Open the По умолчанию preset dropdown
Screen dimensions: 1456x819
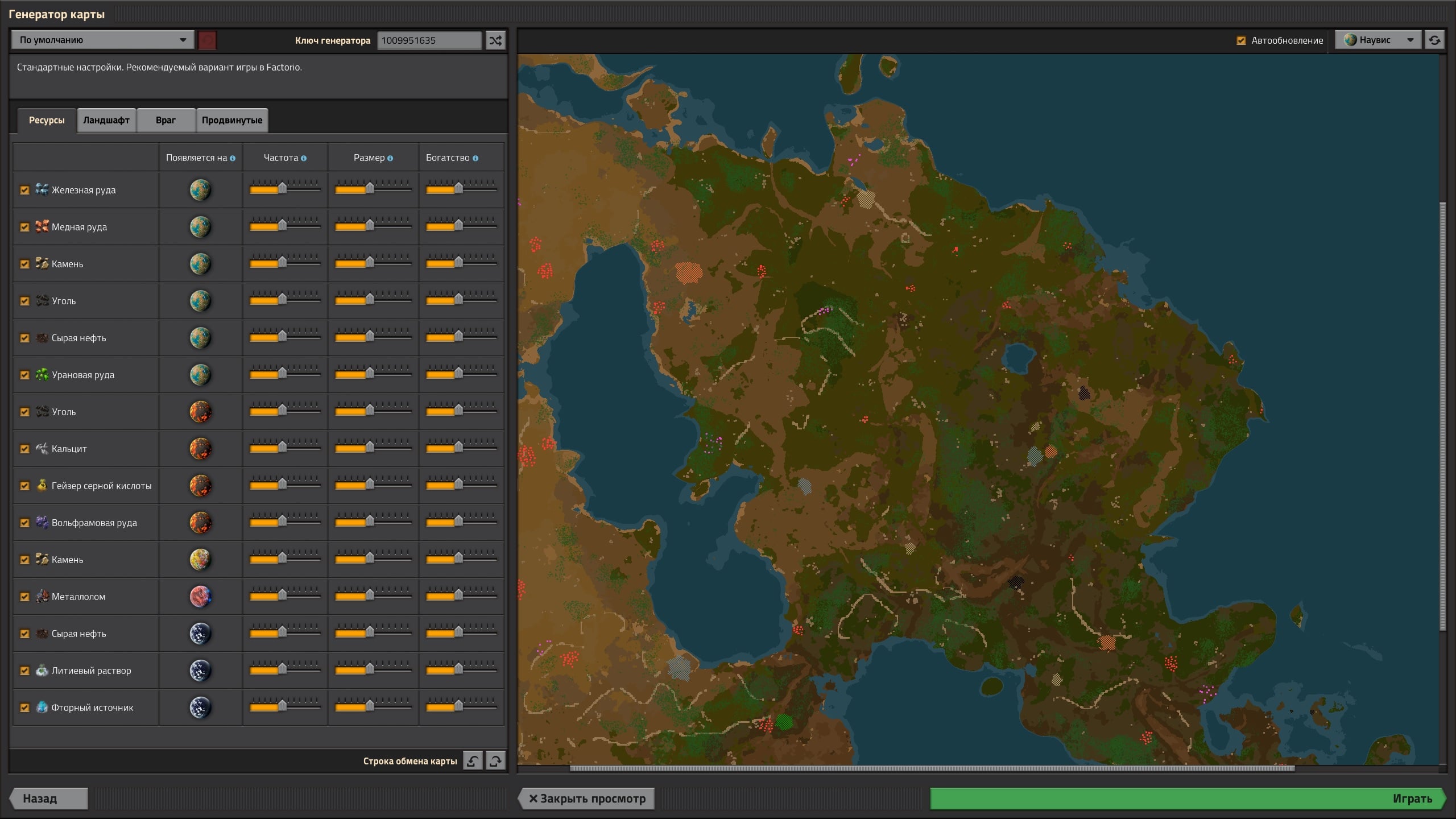click(x=102, y=40)
